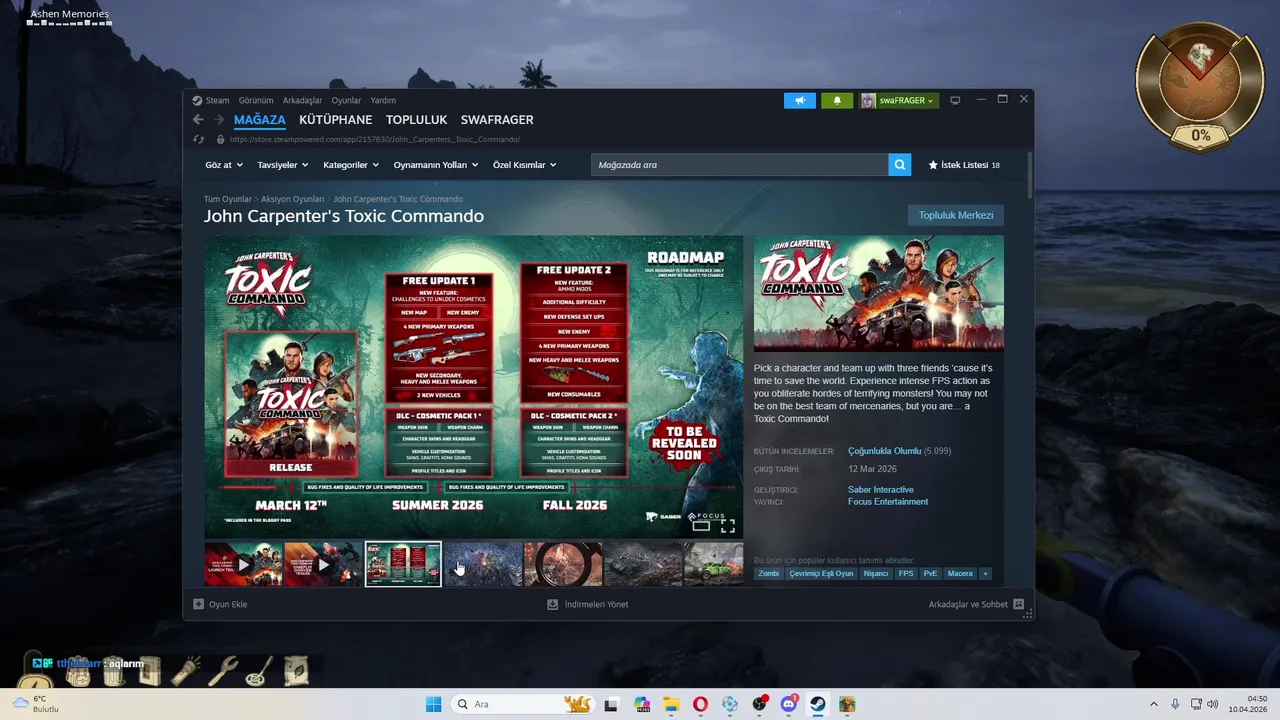1280x720 pixels.
Task: Go back with the Steam back arrow
Action: tap(198, 120)
